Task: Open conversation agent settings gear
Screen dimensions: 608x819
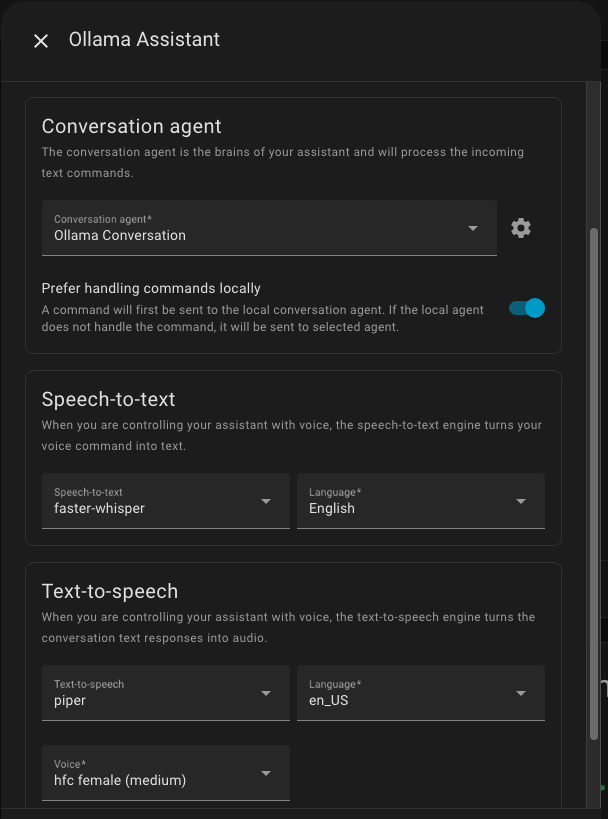Action: pyautogui.click(x=520, y=228)
